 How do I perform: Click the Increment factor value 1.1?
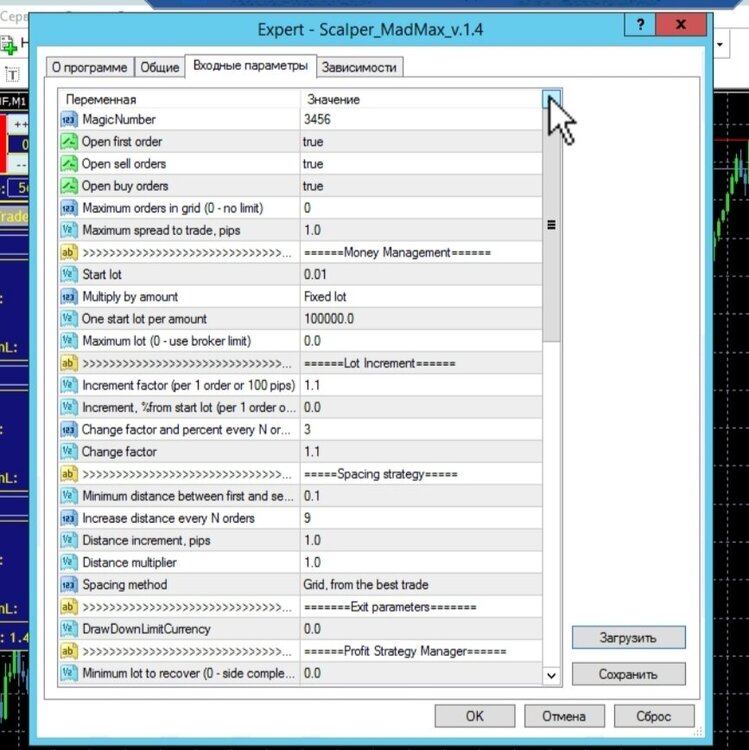point(312,385)
